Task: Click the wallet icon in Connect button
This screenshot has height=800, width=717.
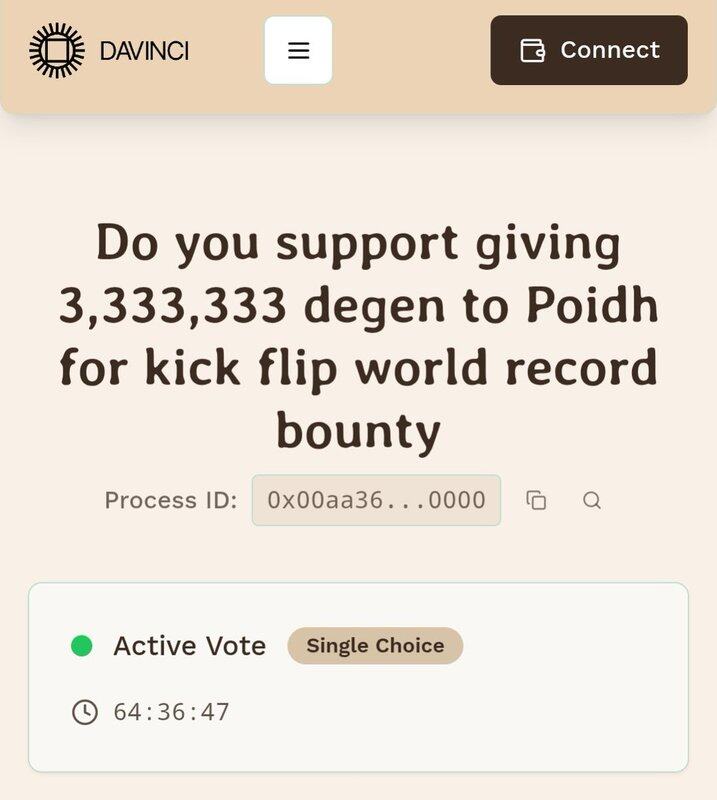Action: (532, 51)
